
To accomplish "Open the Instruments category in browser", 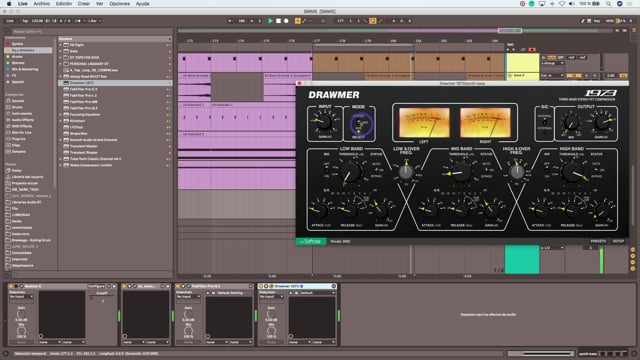I will pyautogui.click(x=22, y=113).
